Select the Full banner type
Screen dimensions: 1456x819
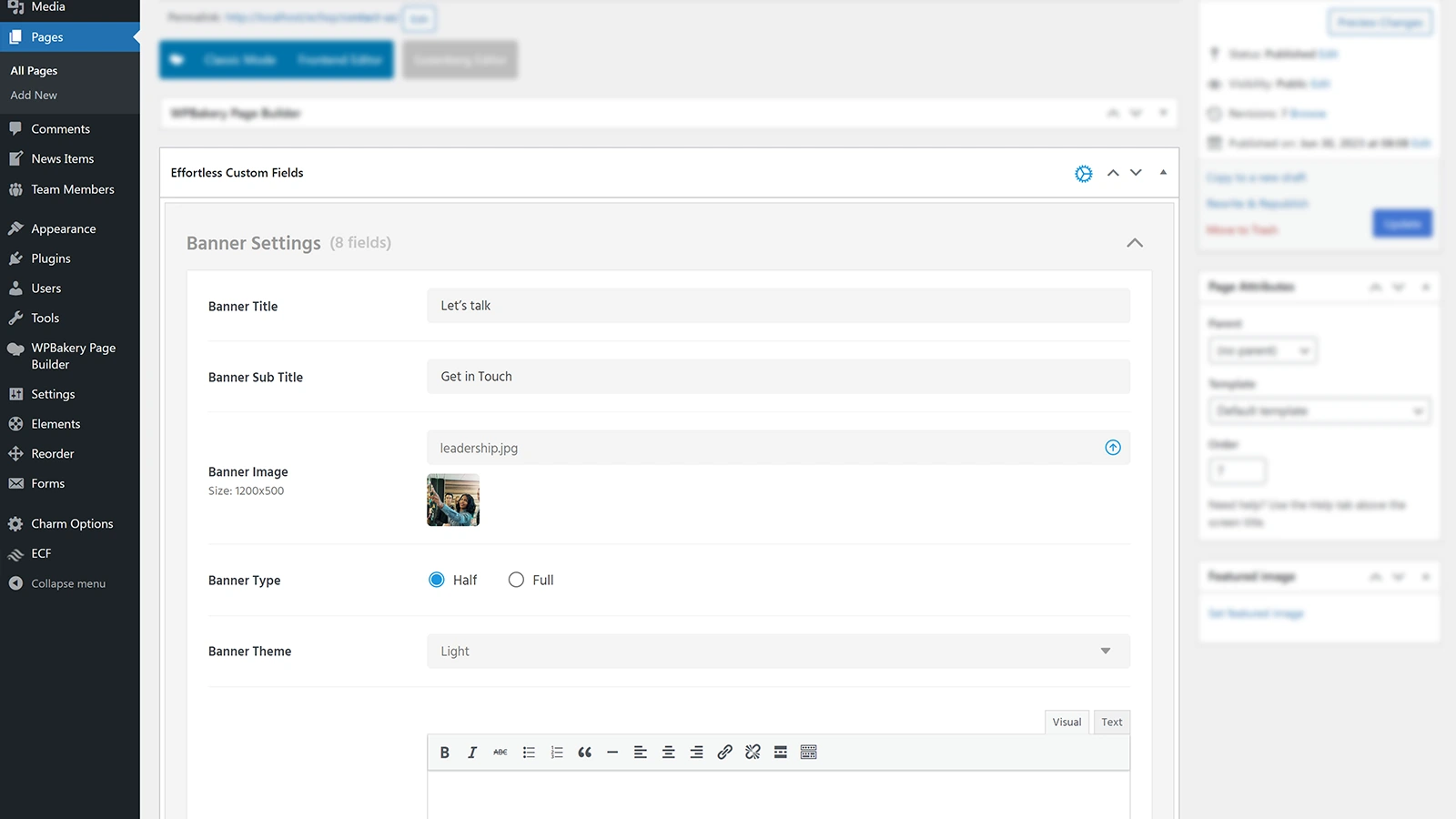516,579
